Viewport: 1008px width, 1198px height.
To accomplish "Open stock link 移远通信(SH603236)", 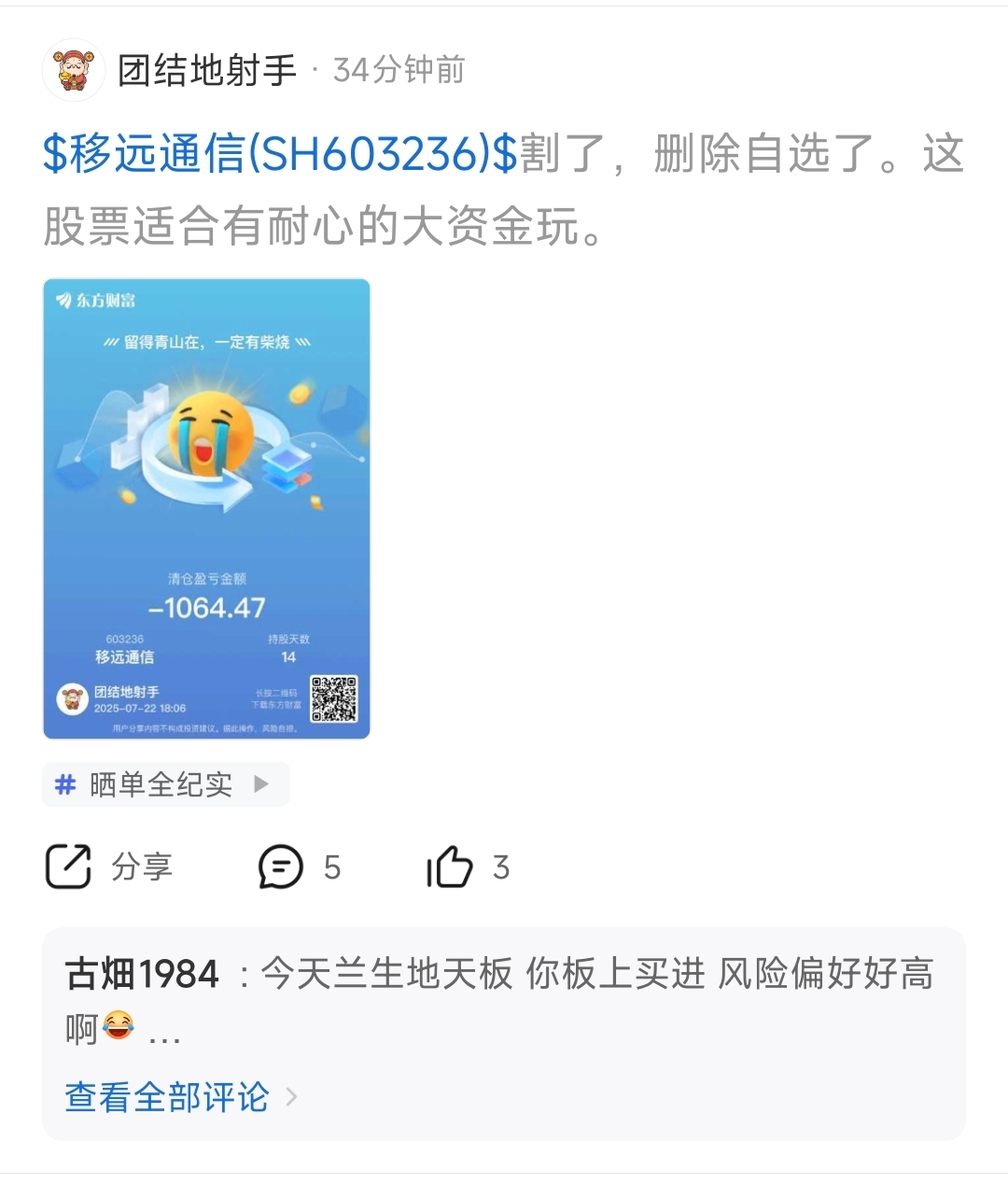I will tap(280, 154).
